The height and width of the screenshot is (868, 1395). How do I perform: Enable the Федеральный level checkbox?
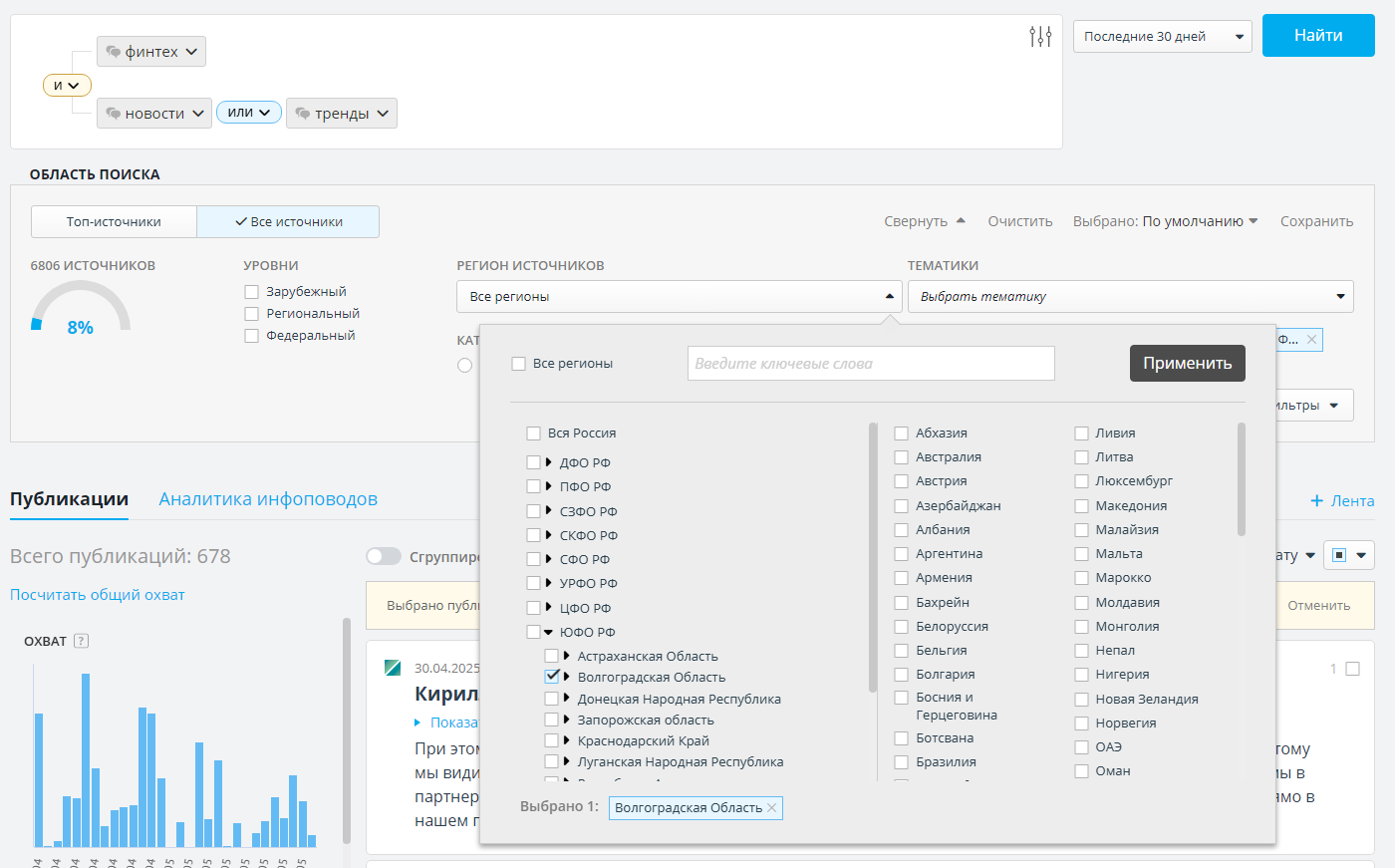(251, 336)
